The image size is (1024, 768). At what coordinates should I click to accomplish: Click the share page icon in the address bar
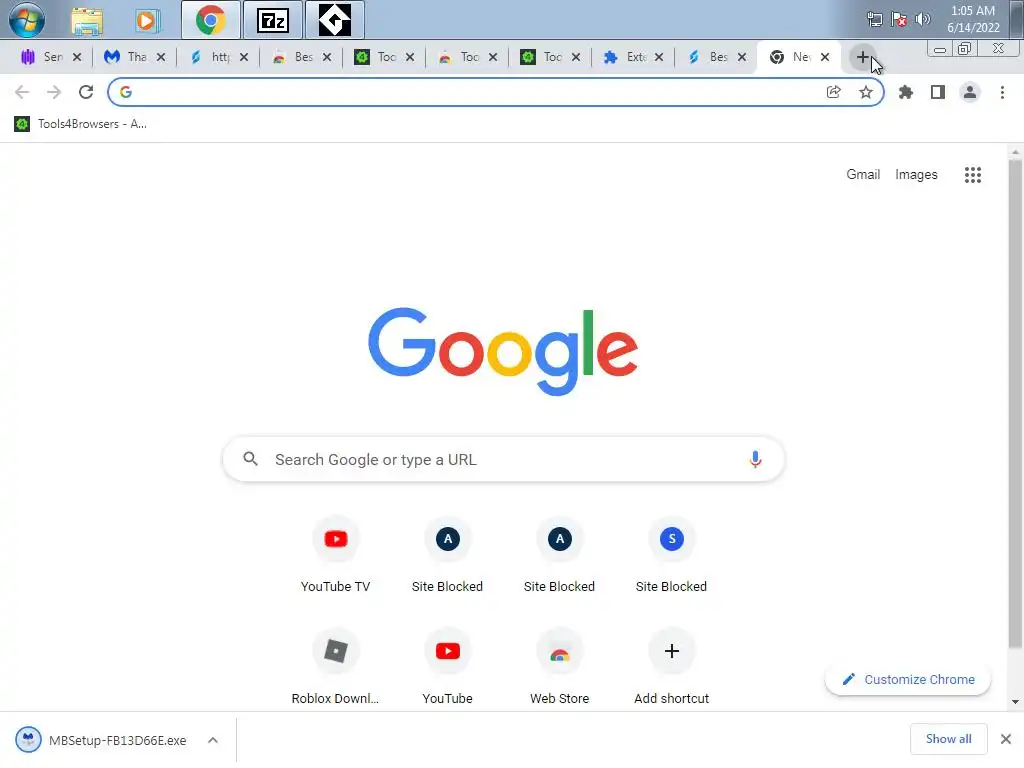[833, 92]
